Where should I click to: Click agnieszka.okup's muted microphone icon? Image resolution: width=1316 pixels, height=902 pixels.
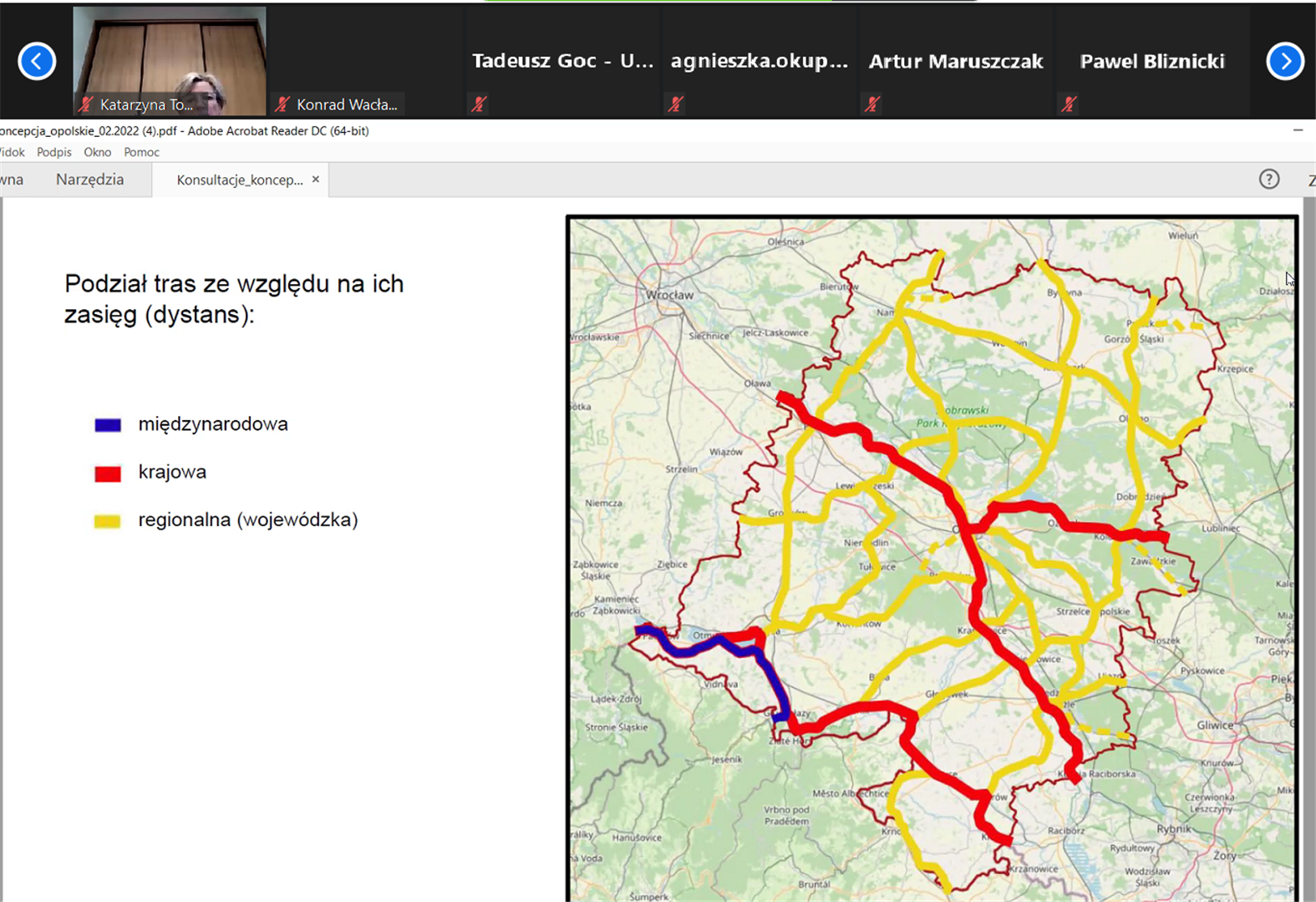[675, 104]
